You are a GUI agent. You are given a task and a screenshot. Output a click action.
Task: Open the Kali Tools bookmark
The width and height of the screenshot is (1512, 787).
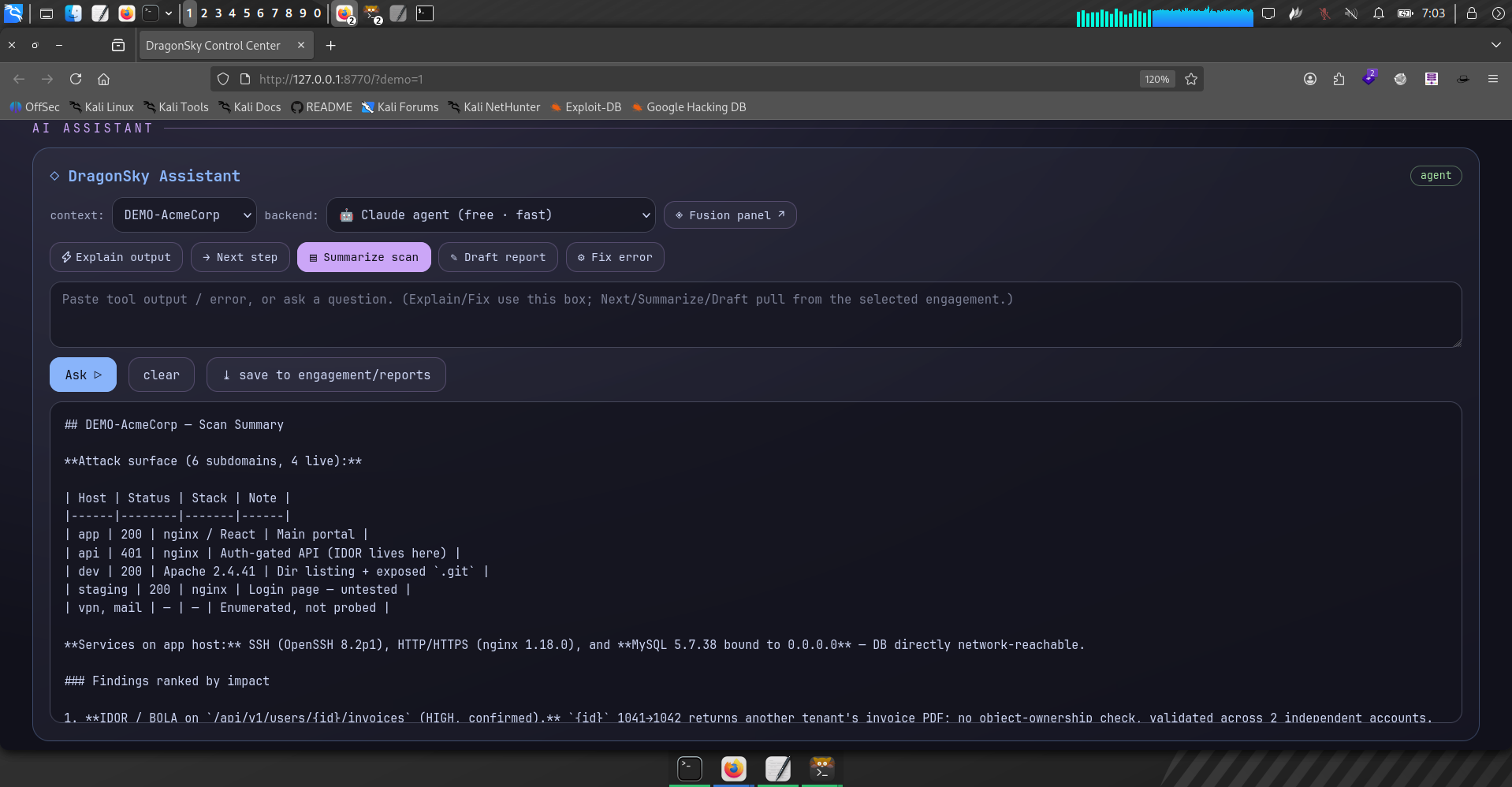pos(176,107)
